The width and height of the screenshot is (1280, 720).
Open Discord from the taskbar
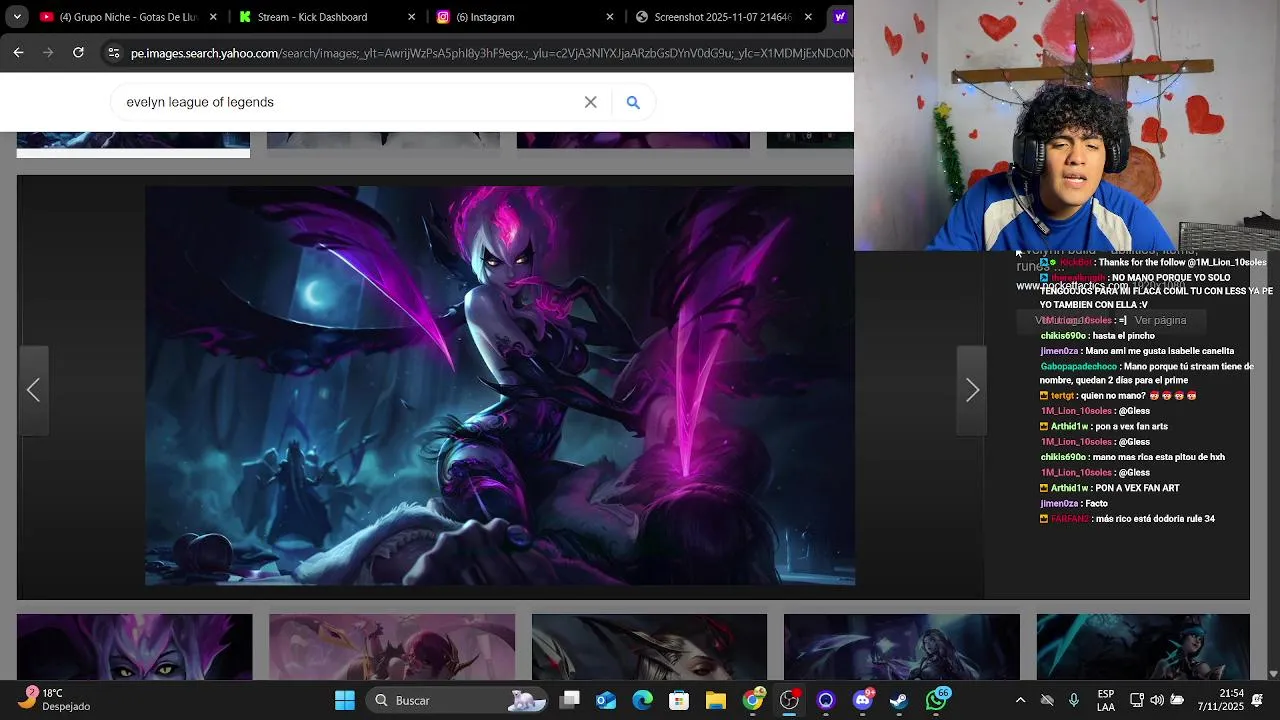(x=863, y=700)
